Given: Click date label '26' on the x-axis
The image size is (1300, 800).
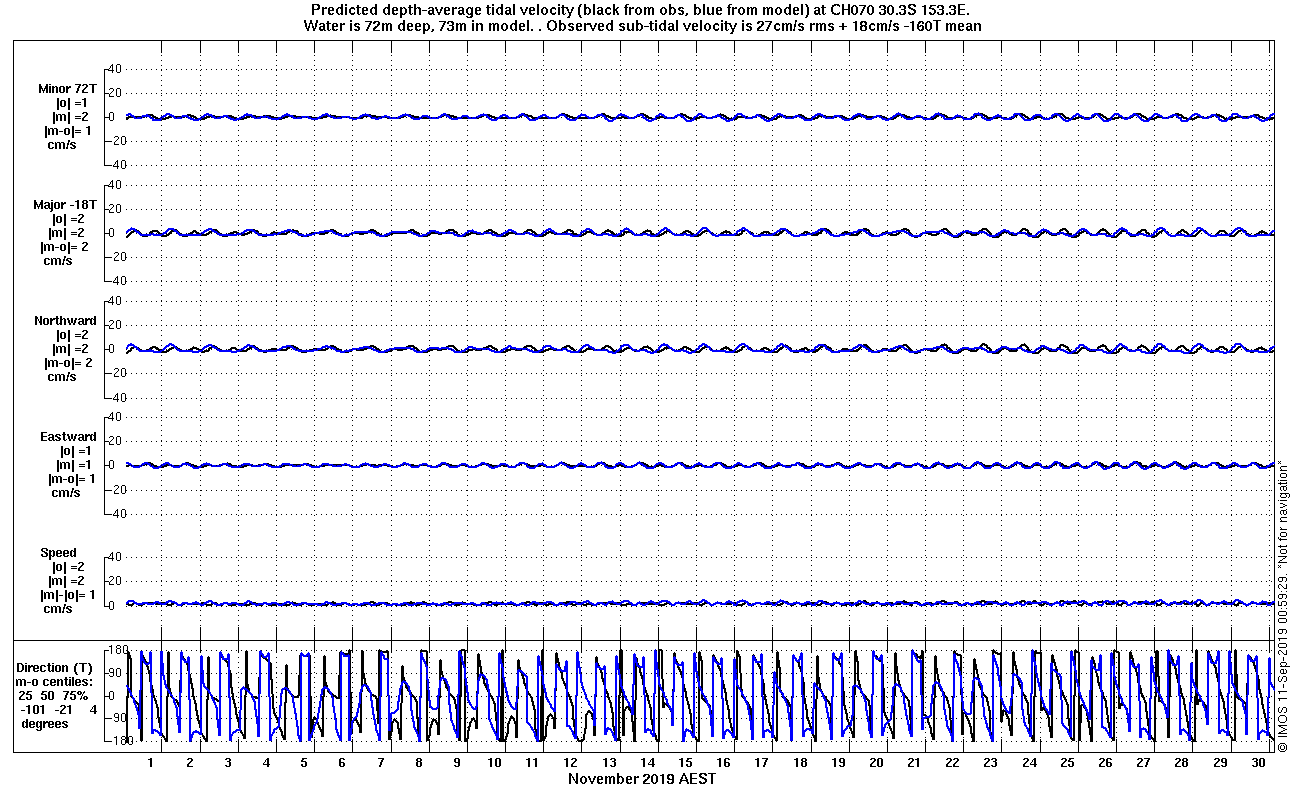Looking at the screenshot, I should coord(1105,762).
